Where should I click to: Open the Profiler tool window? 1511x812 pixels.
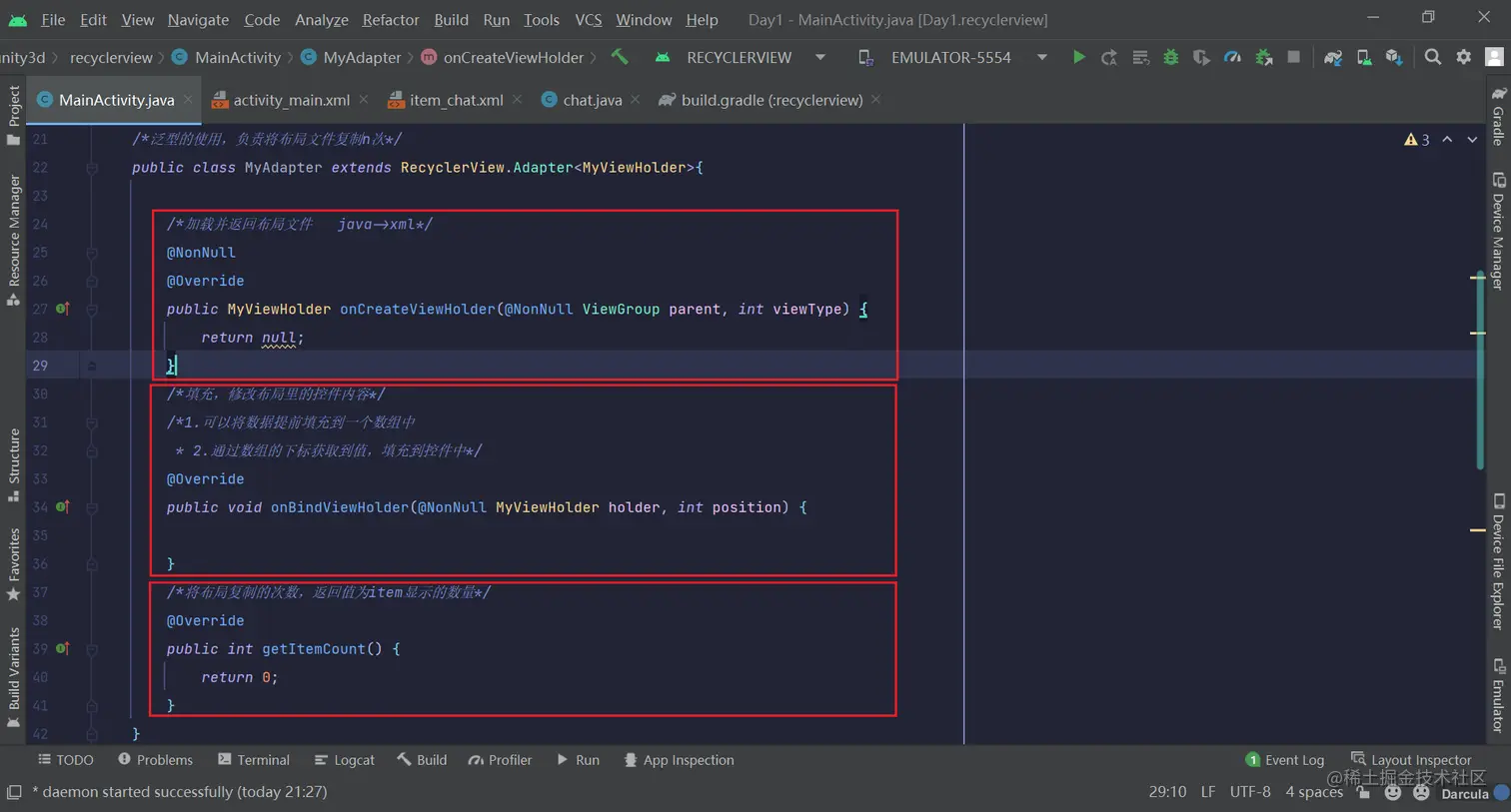click(x=500, y=760)
